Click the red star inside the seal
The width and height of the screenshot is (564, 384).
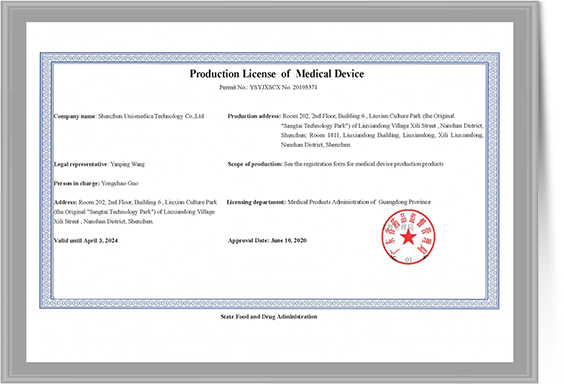click(408, 237)
